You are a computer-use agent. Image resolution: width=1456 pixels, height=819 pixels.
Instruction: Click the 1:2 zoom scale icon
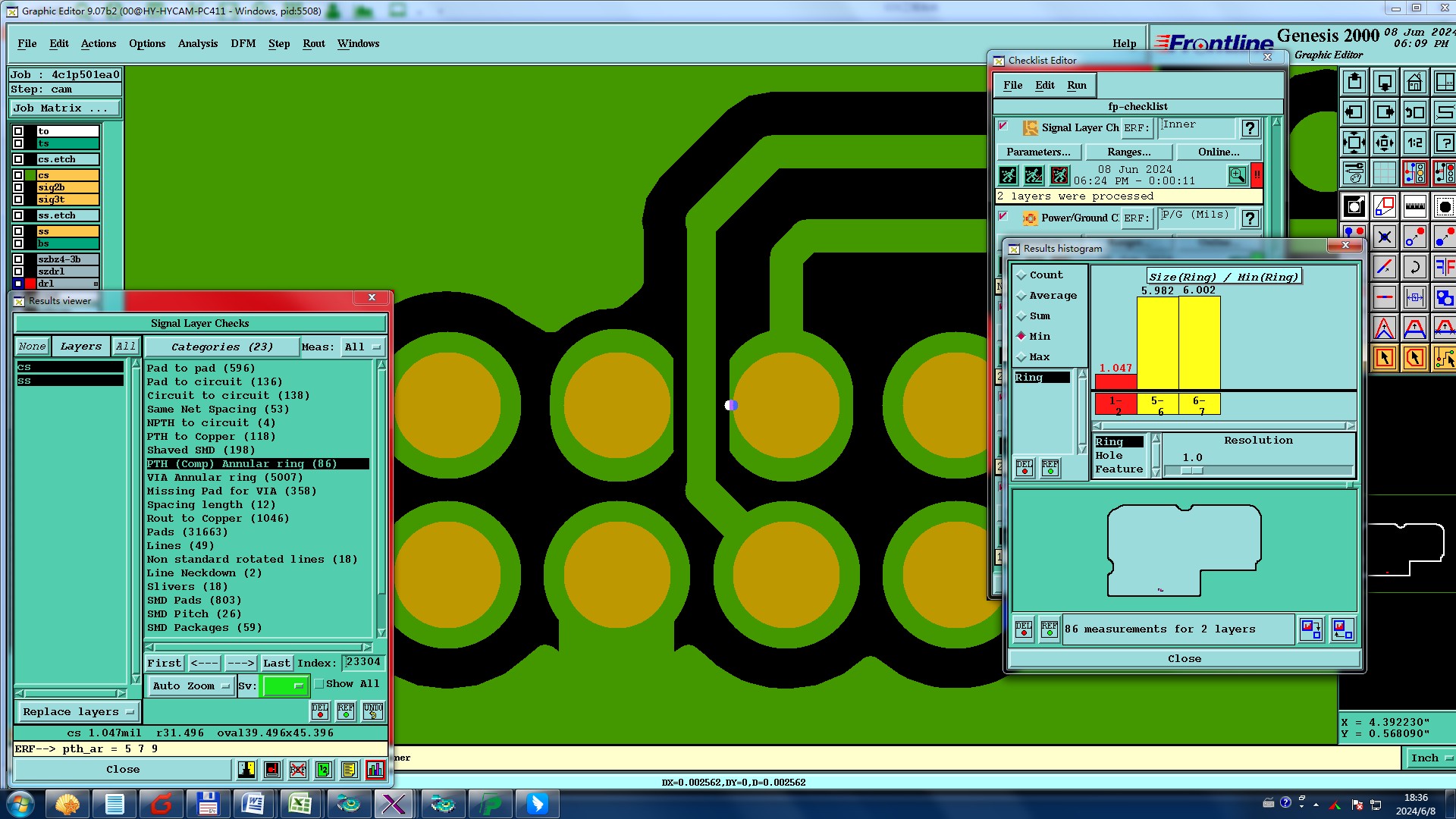[1414, 143]
